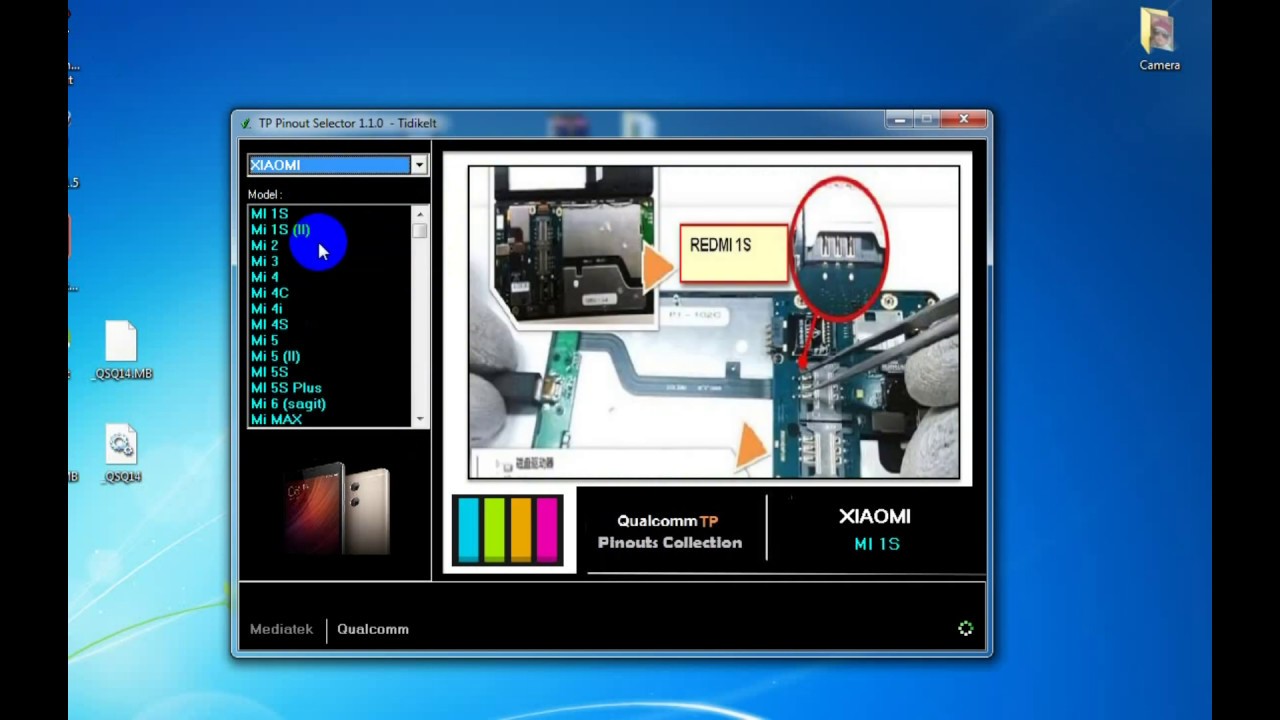
Task: Open the XIAOMI brand dropdown arrow
Action: (x=419, y=165)
